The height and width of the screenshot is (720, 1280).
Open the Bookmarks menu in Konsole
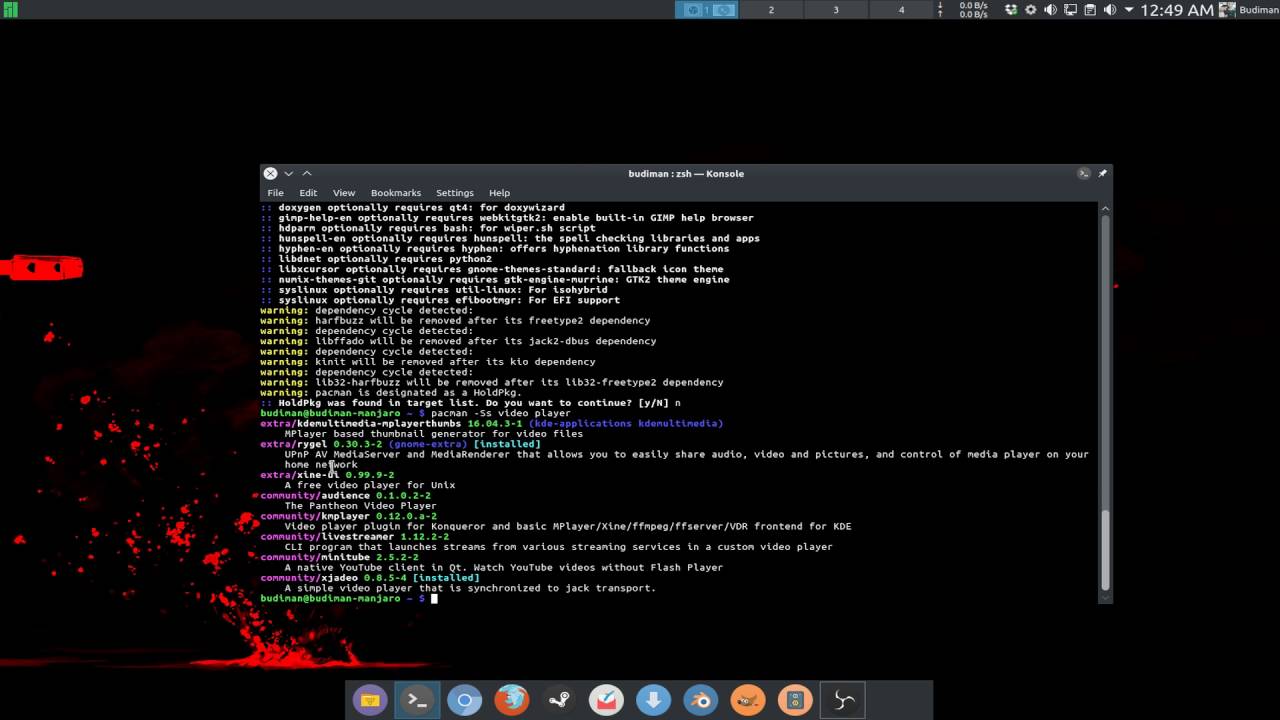coord(396,193)
